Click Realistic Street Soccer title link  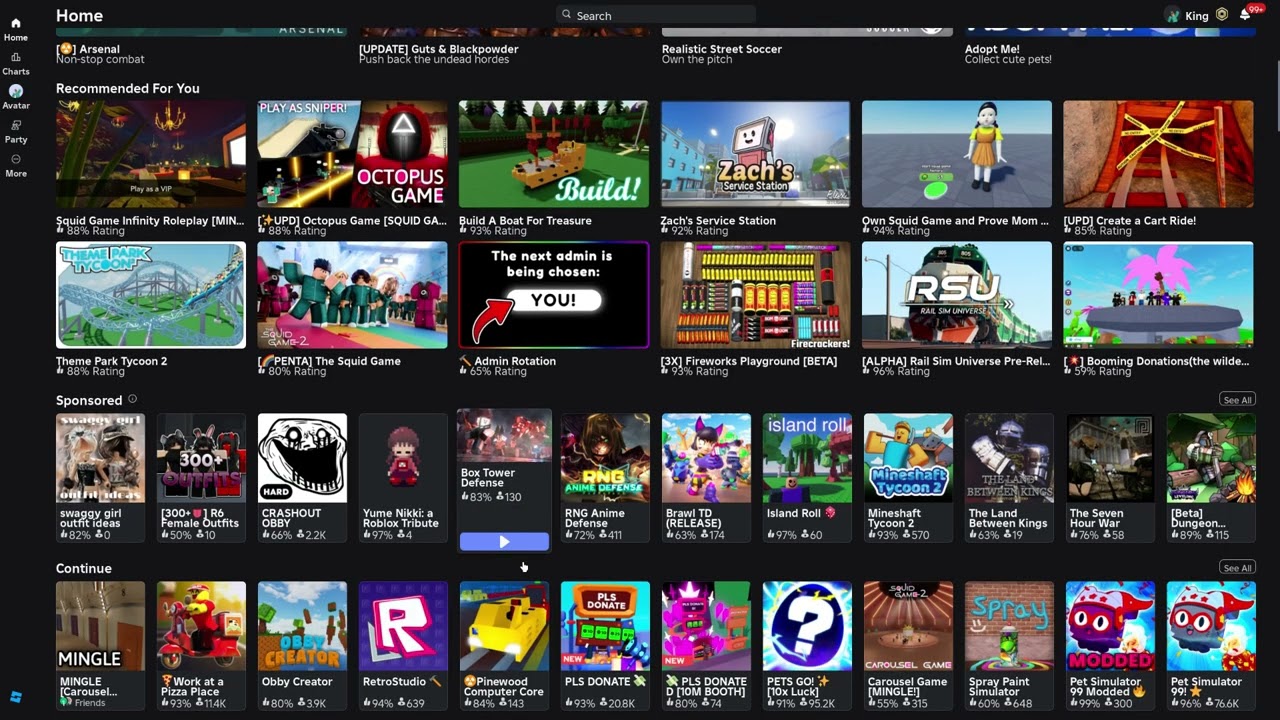[x=722, y=49]
